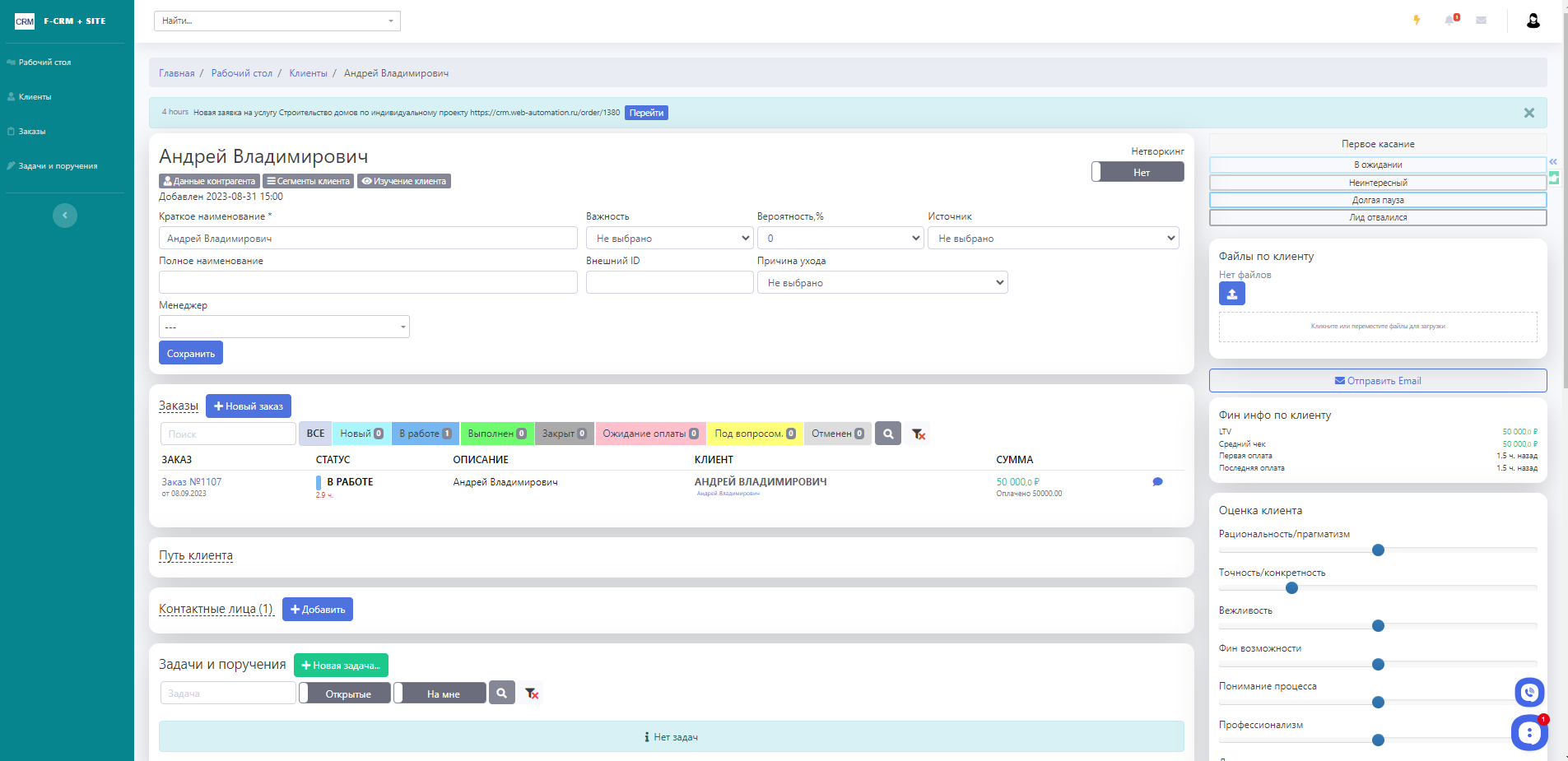The height and width of the screenshot is (761, 1568).
Task: Click the Новый заказ button
Action: click(248, 406)
